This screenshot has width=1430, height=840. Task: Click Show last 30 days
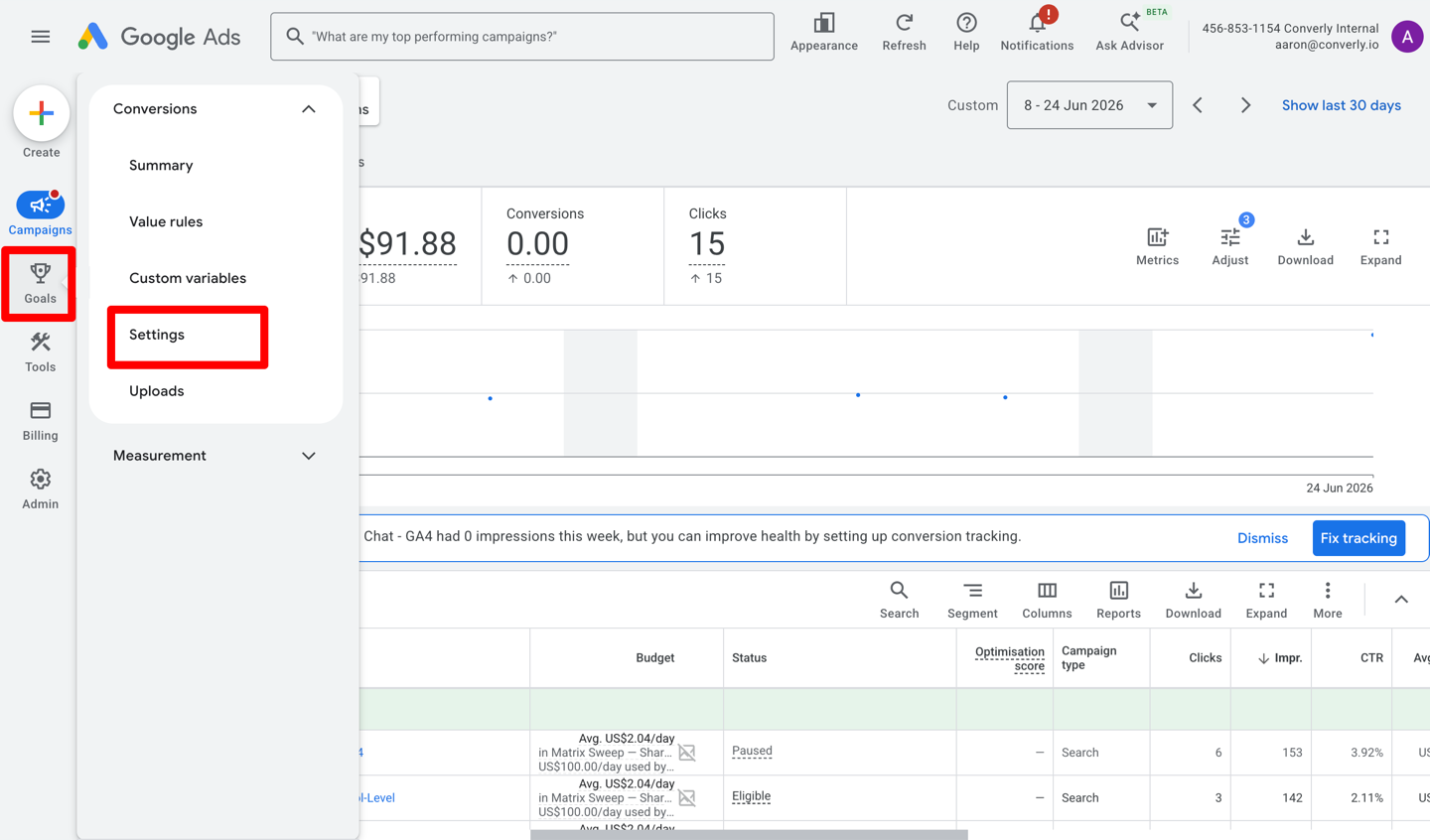(1341, 105)
